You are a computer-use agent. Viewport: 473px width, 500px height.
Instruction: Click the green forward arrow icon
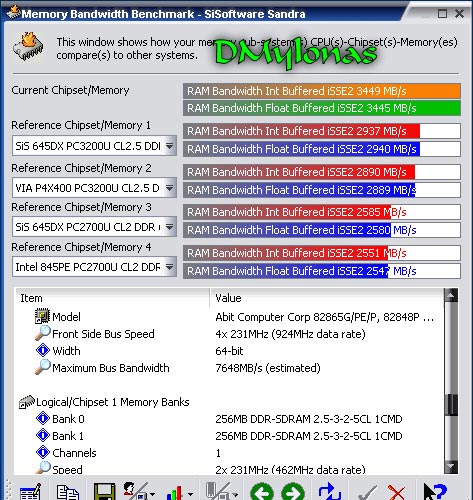point(293,492)
